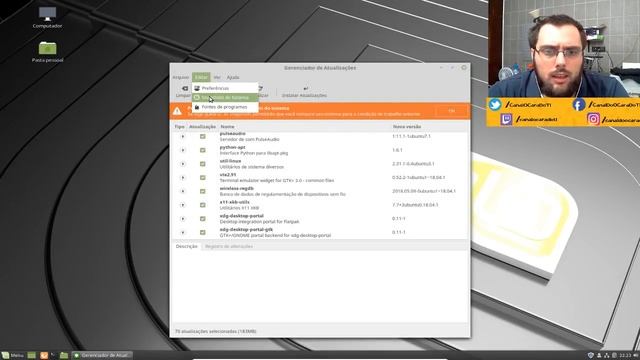The image size is (640, 360).
Task: Click the show desktop icon on the taskbar
Action: tap(31, 356)
